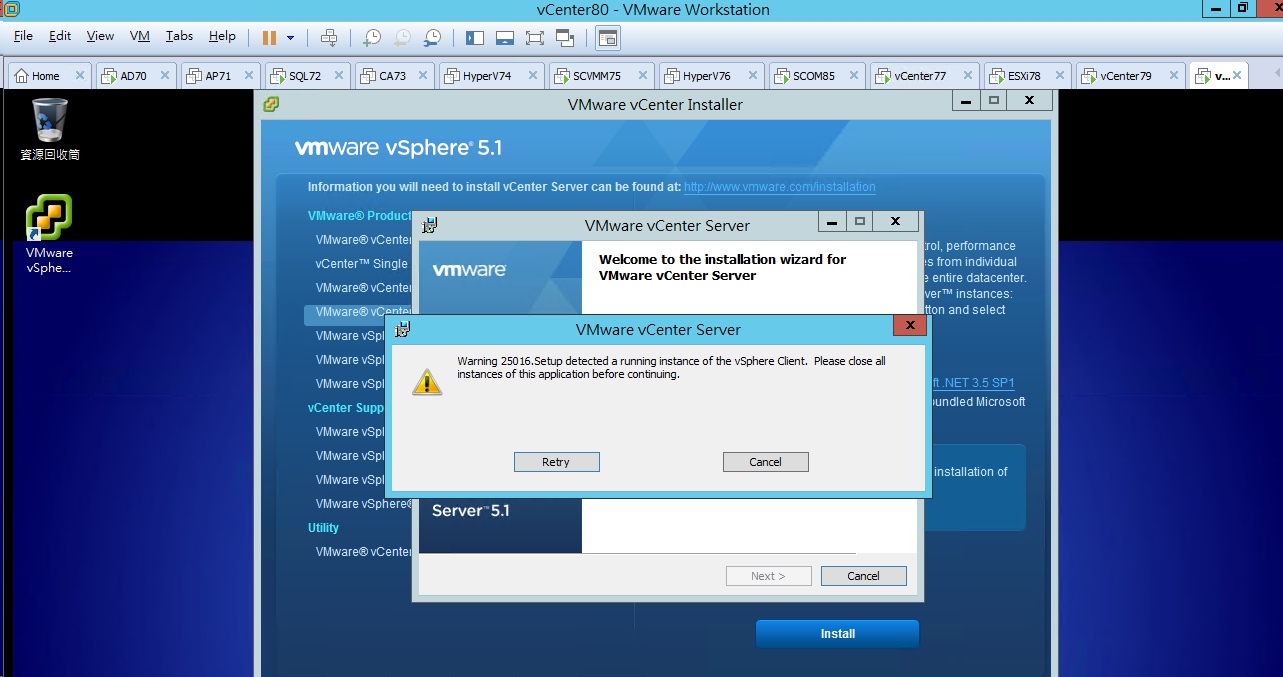Click the console view toolbar icon

point(608,37)
